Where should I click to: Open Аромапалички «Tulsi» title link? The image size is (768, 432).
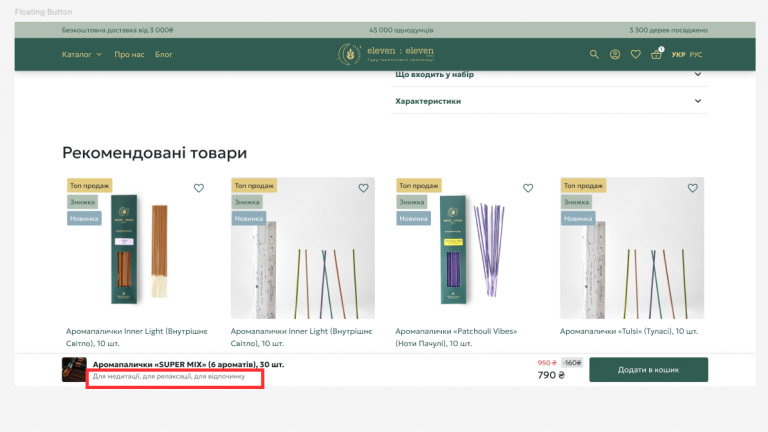[629, 331]
